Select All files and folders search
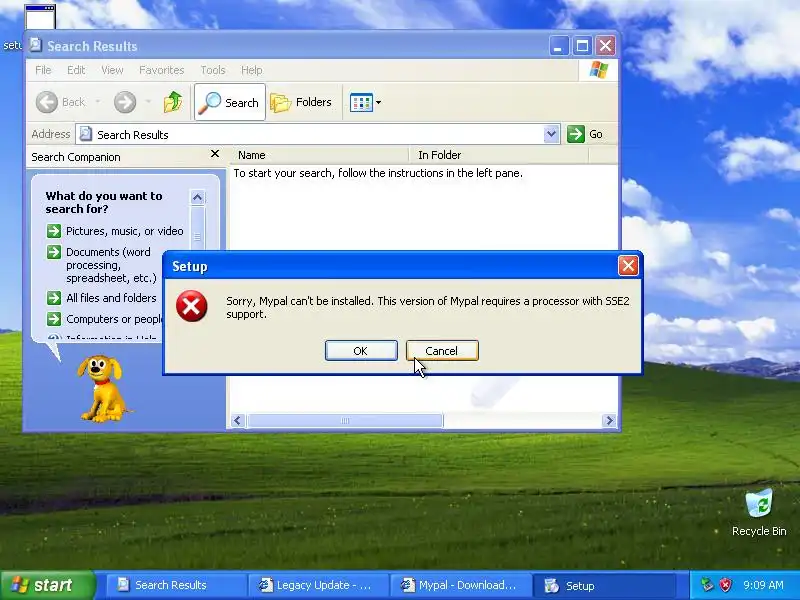 (111, 298)
